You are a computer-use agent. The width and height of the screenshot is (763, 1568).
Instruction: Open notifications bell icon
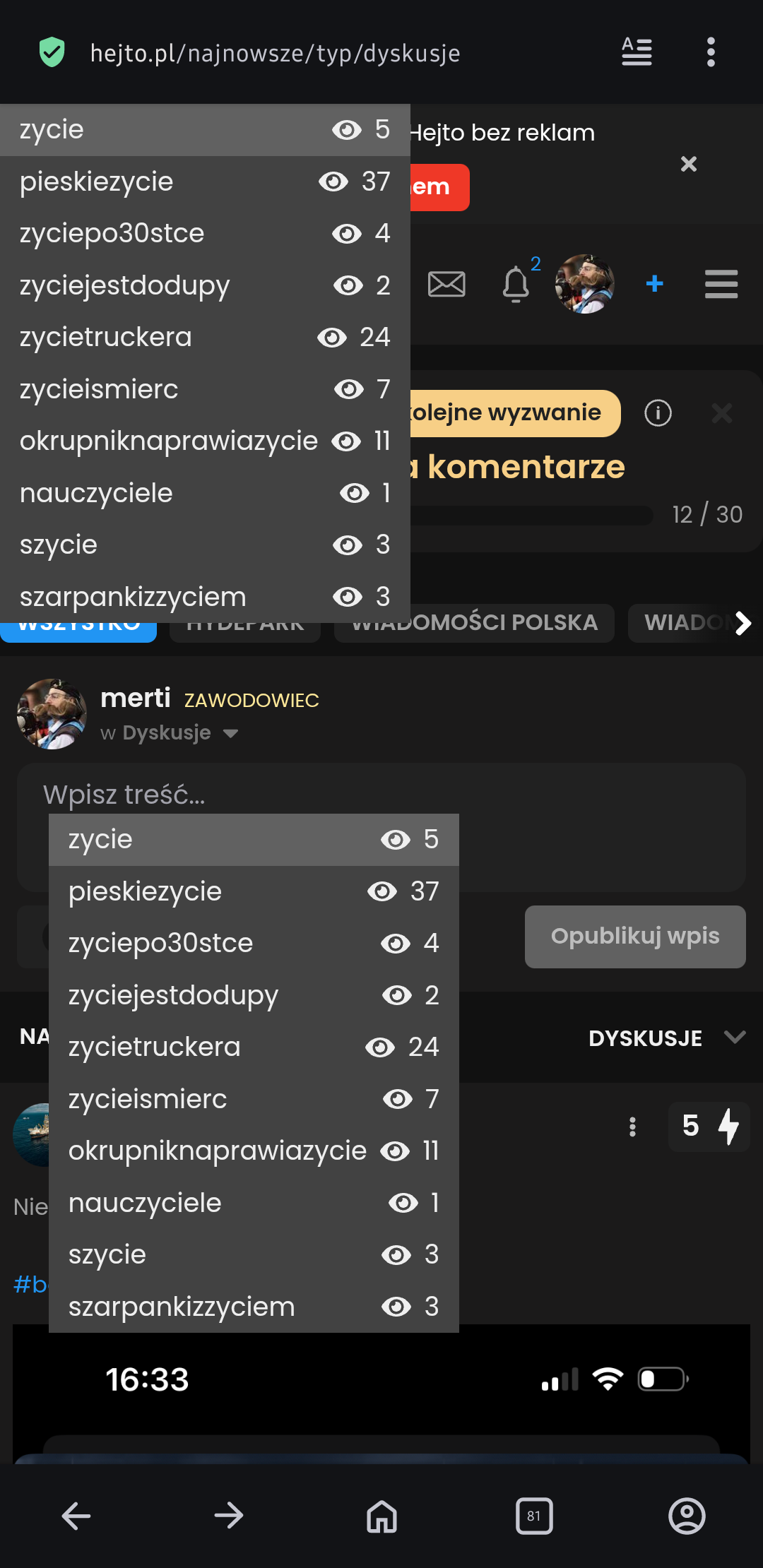click(516, 284)
